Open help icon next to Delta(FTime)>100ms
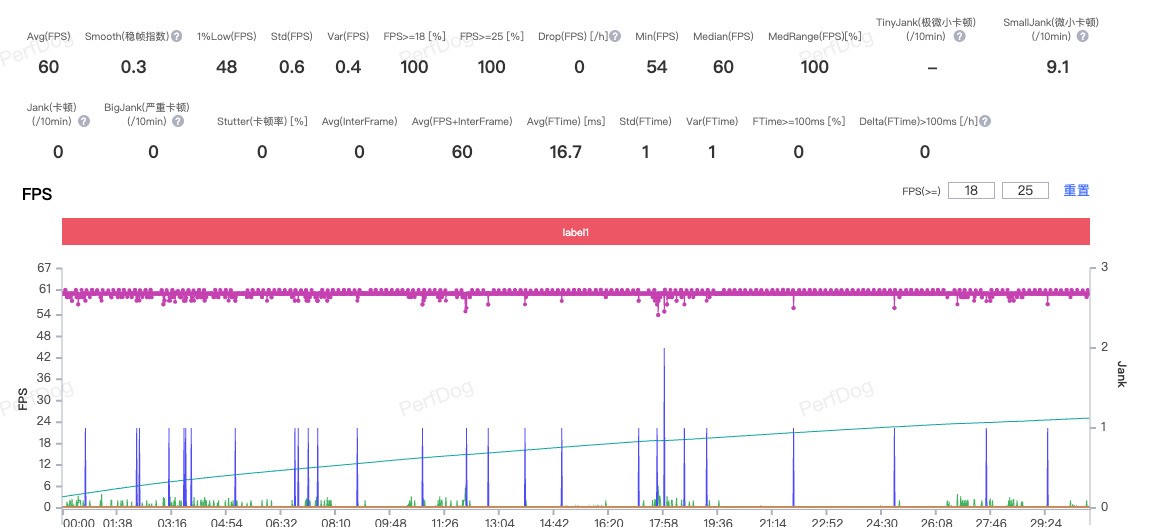This screenshot has height=527, width=1152. (985, 121)
